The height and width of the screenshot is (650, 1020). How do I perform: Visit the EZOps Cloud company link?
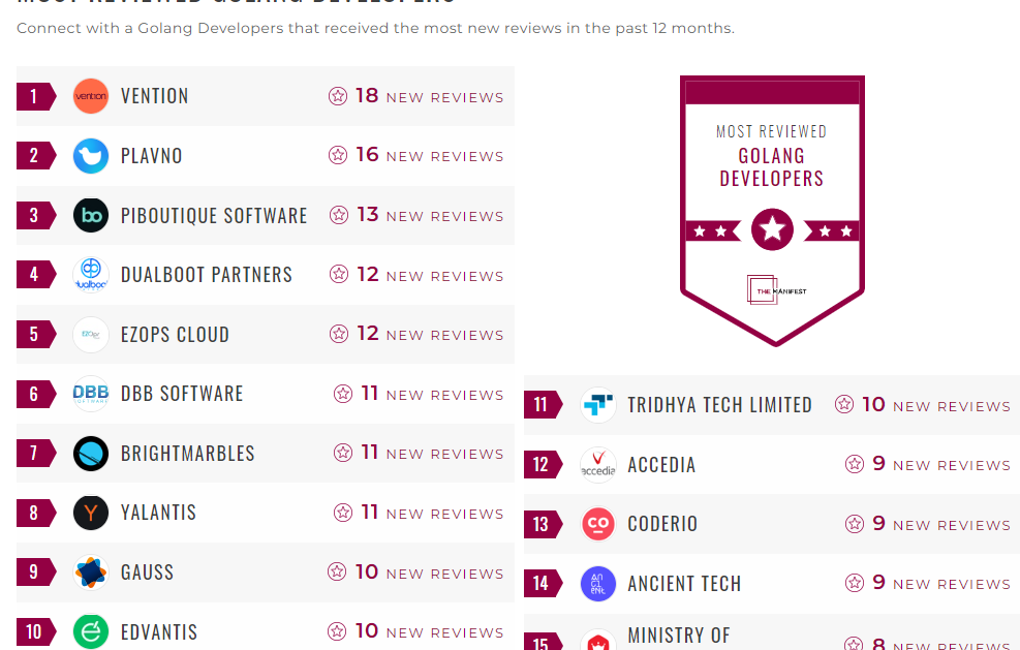175,334
